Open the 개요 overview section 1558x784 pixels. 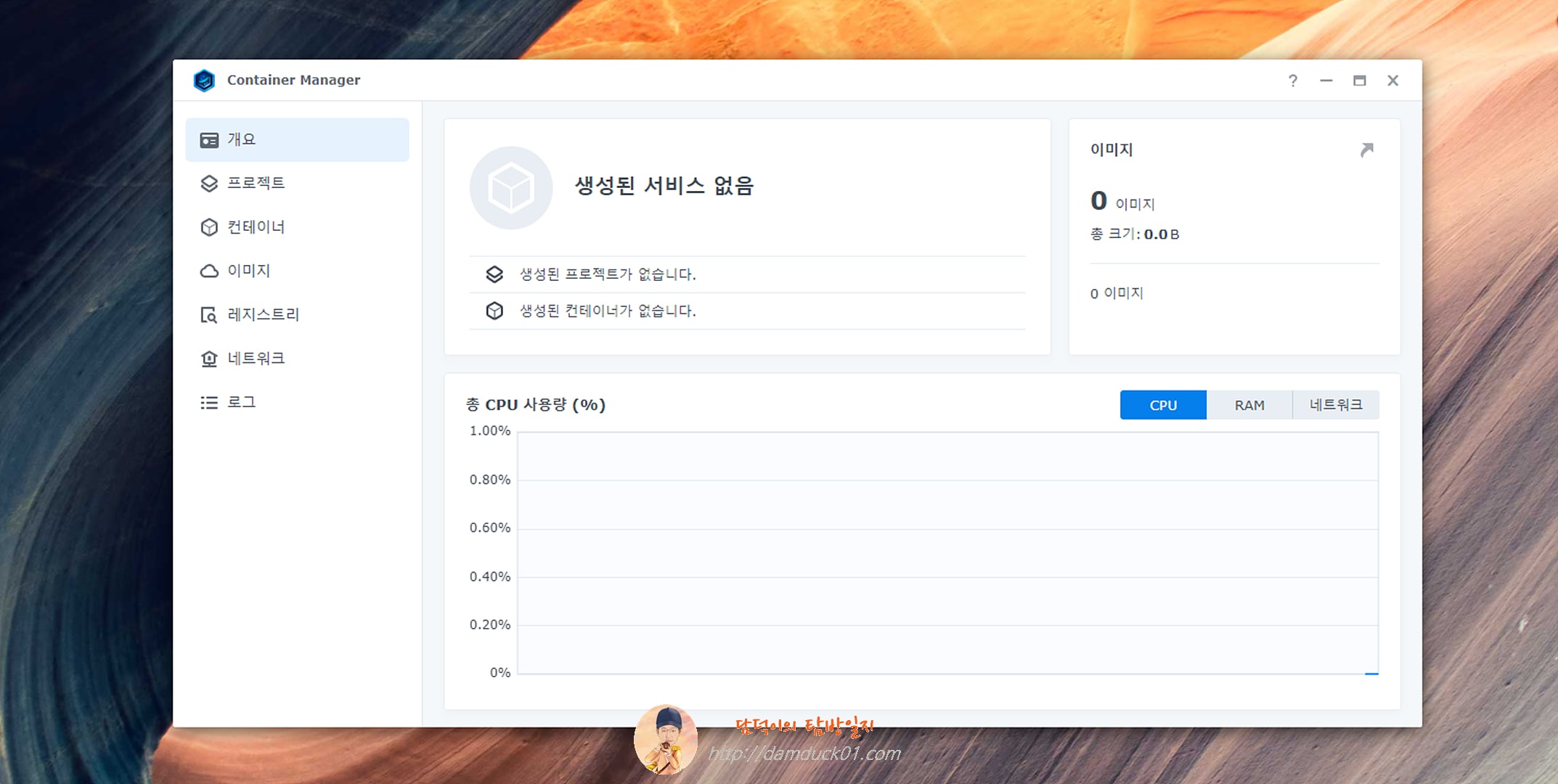coord(241,139)
